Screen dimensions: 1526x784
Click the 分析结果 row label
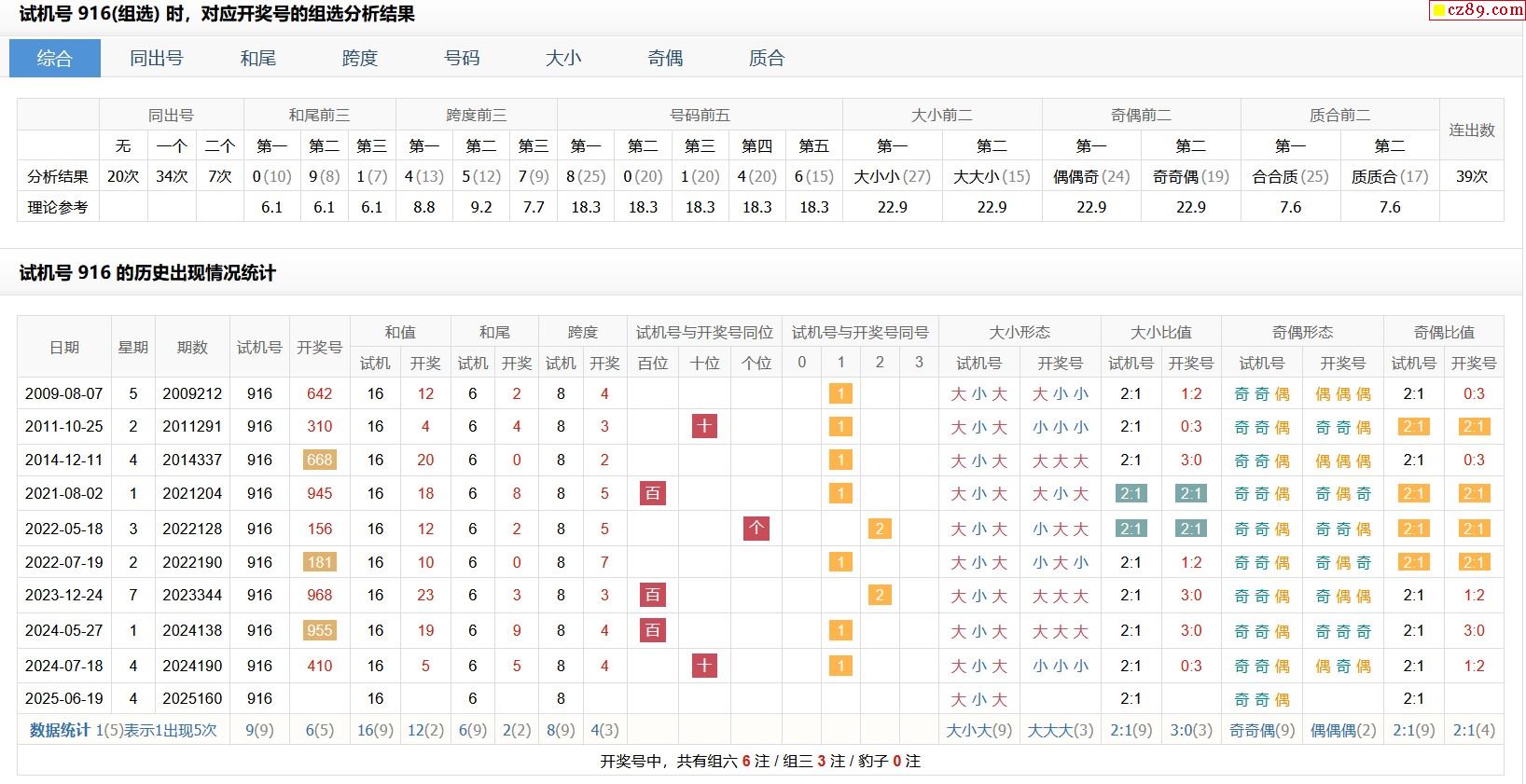tap(58, 176)
